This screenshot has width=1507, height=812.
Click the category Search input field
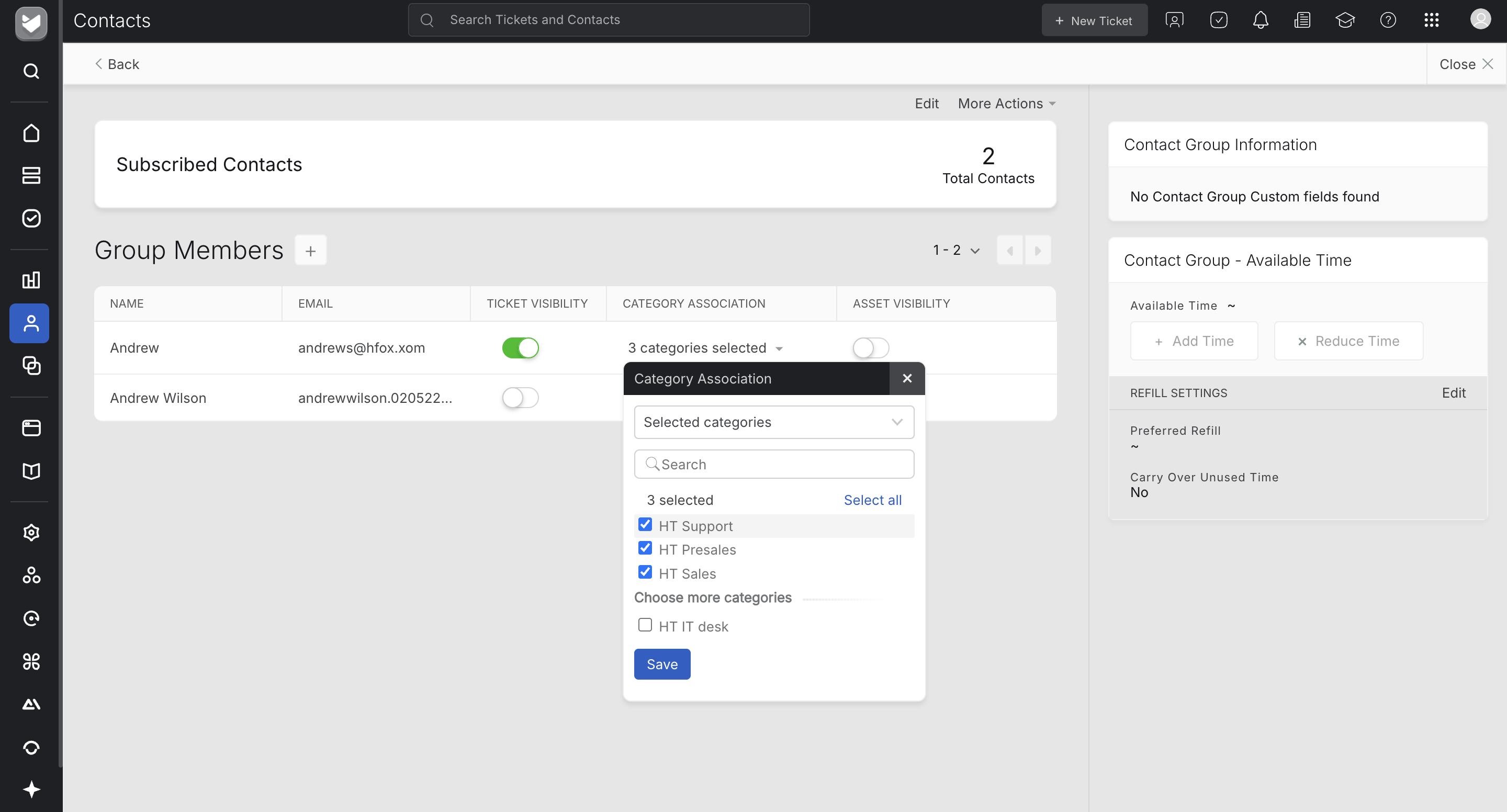[x=773, y=465]
